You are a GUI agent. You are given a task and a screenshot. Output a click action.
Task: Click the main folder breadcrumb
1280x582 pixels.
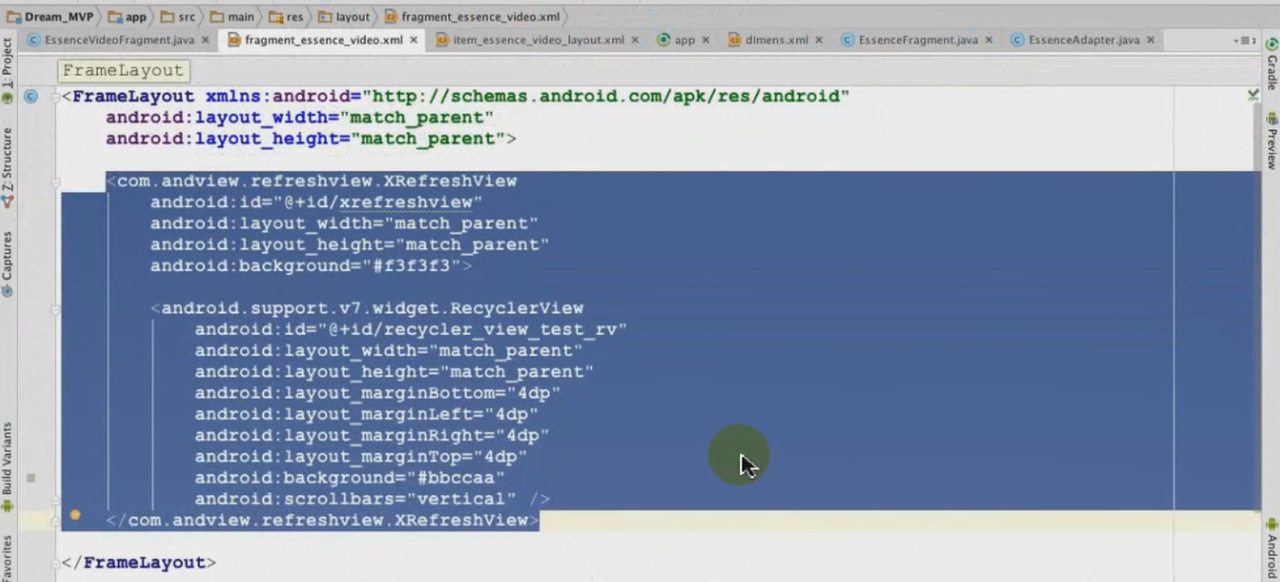pyautogui.click(x=232, y=17)
